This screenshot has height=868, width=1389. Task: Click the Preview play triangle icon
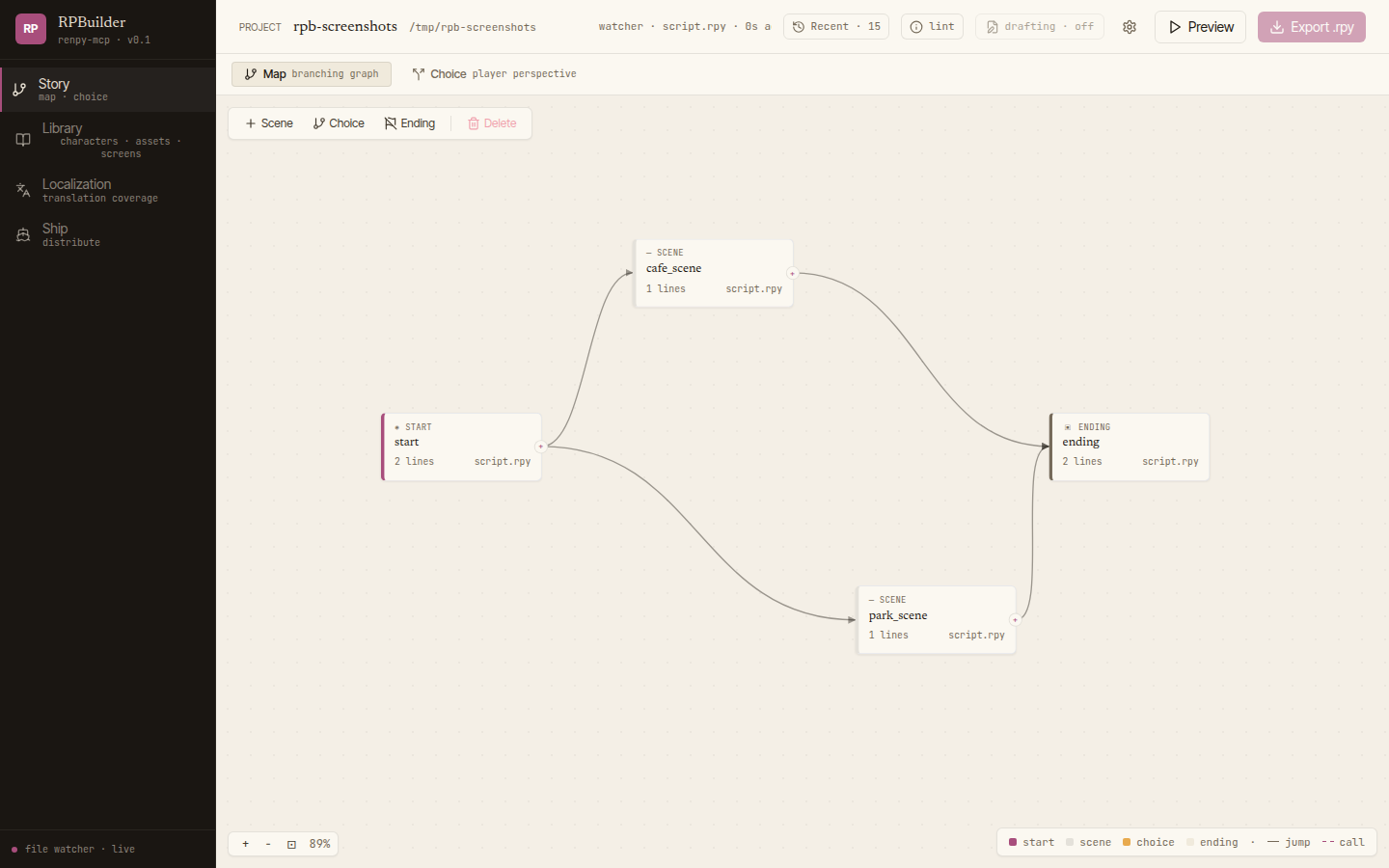click(1175, 27)
